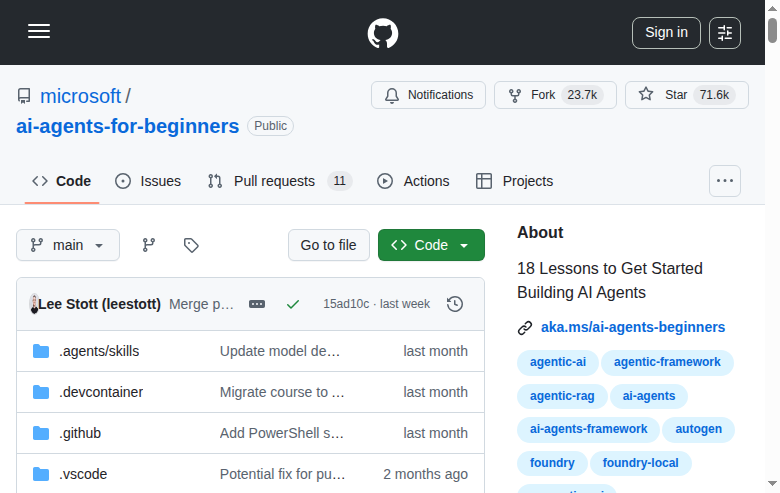The width and height of the screenshot is (780, 493).
Task: Open aka.ms/ai-agents-beginners link
Action: 633,327
